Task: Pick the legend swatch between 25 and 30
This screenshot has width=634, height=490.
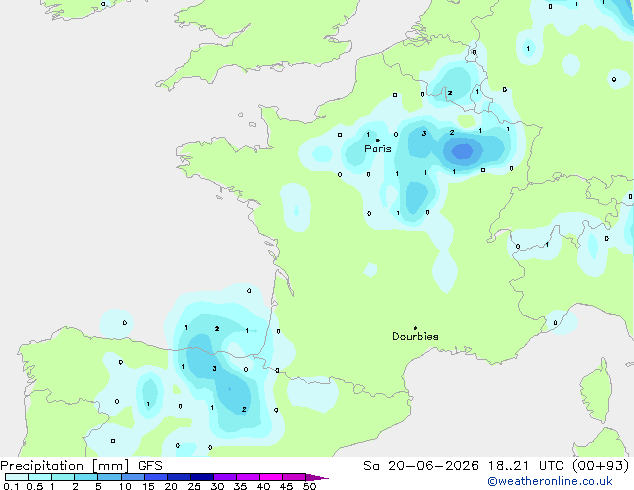Action: tap(201, 477)
